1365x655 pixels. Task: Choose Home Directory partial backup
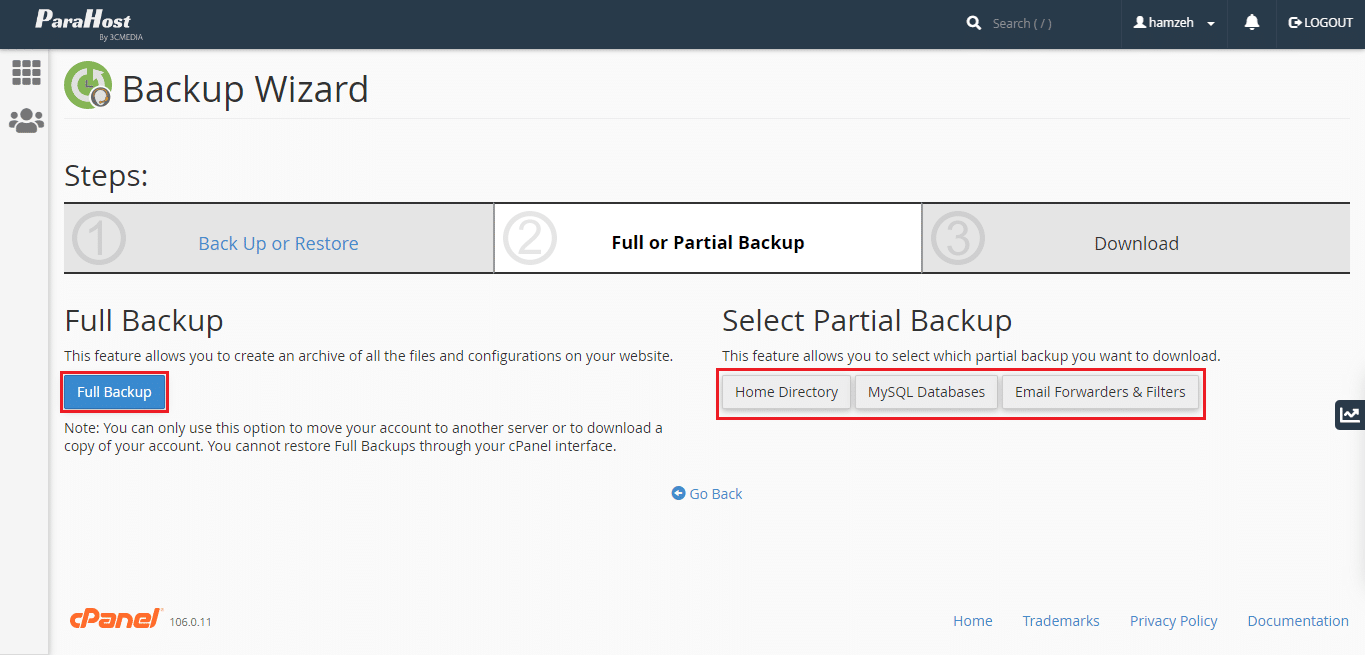[786, 392]
